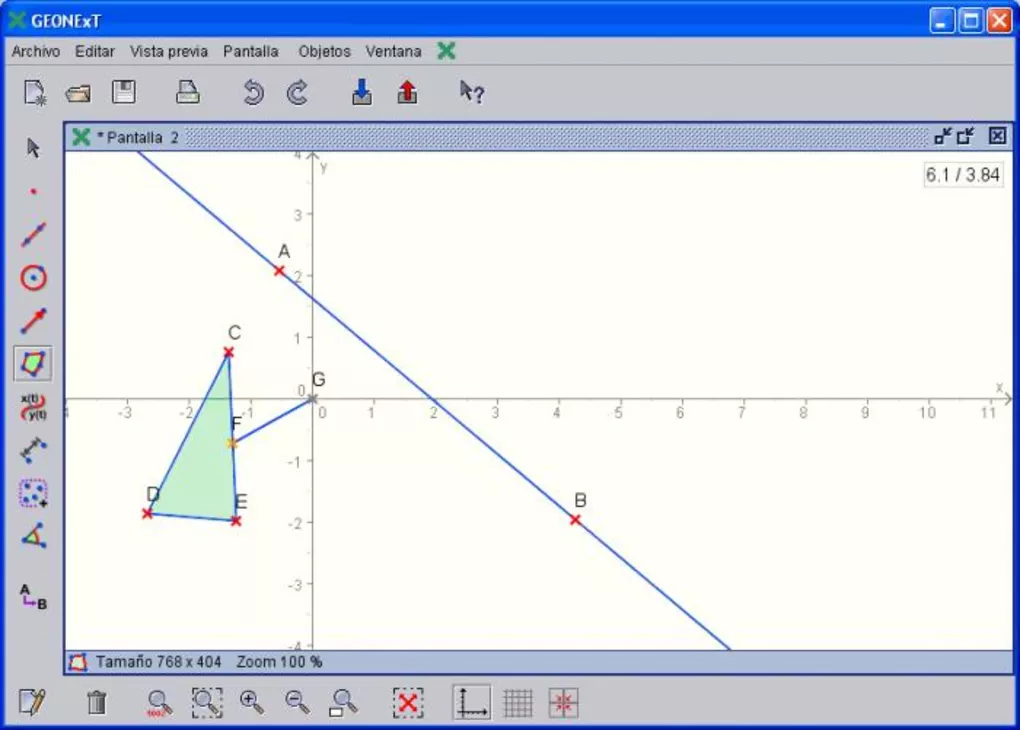Pick the angle measurement tool

coord(34,536)
